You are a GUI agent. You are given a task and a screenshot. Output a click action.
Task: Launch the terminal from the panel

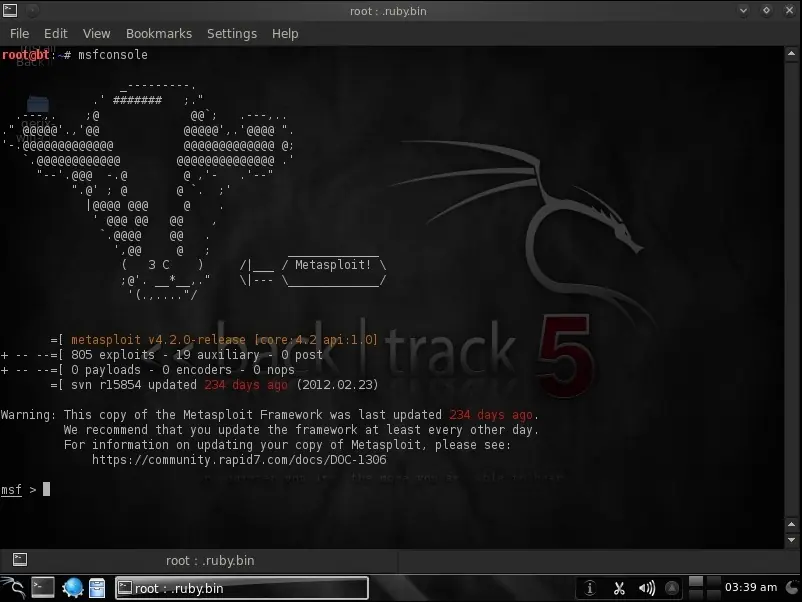pyautogui.click(x=43, y=588)
